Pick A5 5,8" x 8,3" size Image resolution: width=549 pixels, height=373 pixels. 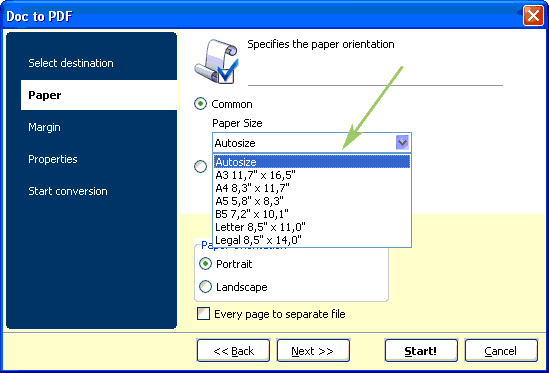coord(312,201)
